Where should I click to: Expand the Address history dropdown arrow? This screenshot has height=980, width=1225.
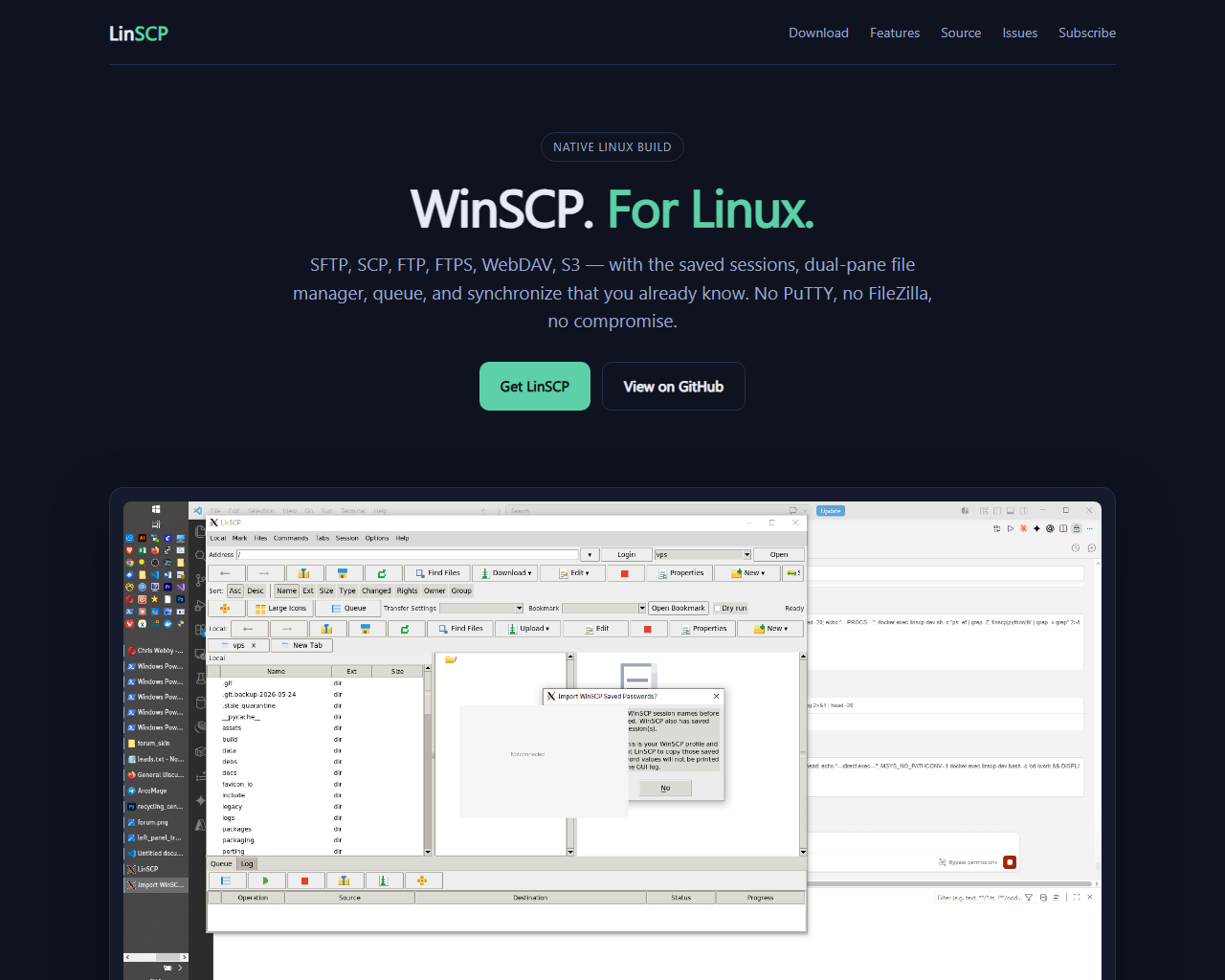click(x=590, y=554)
